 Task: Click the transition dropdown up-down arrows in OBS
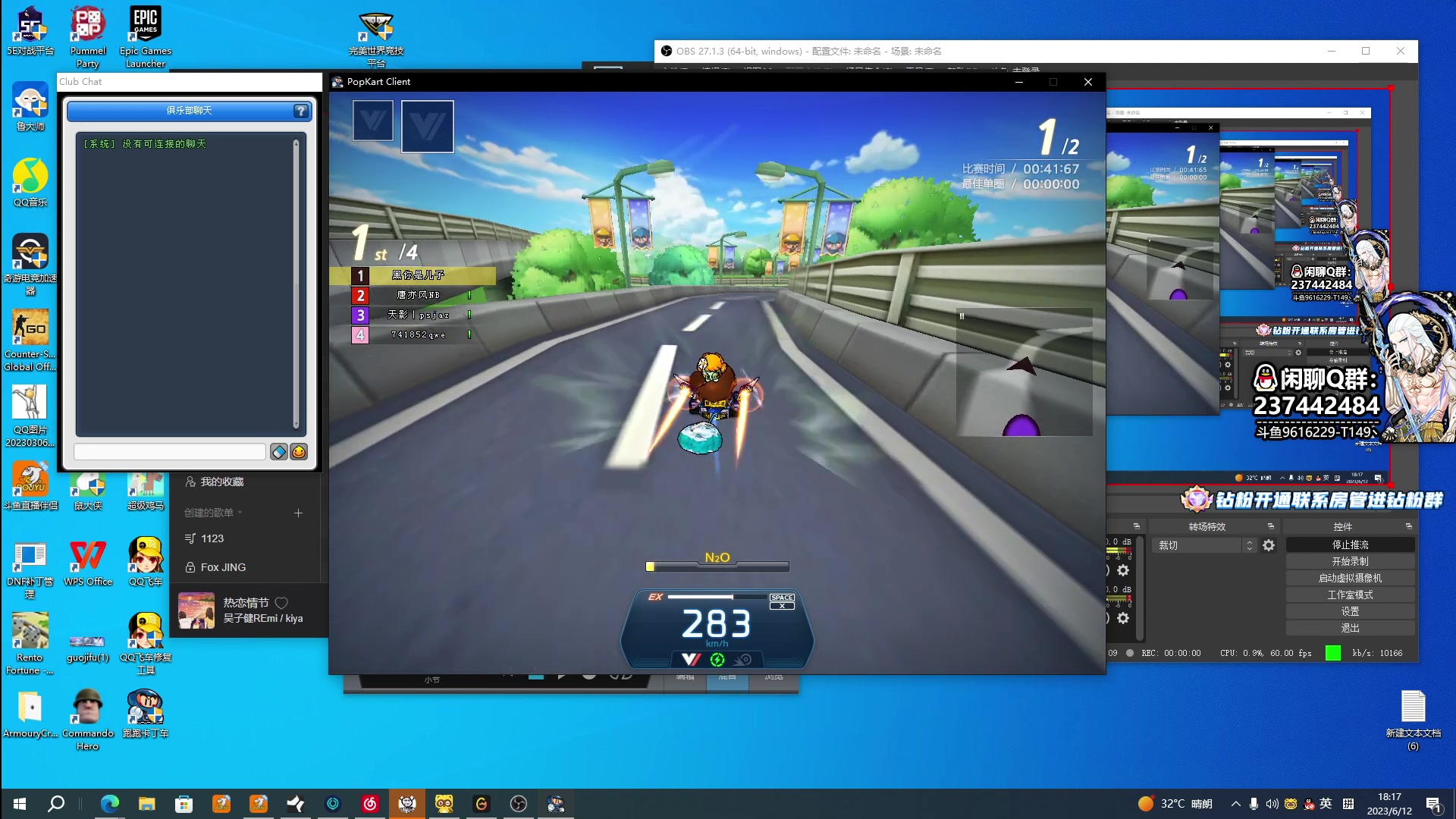(x=1250, y=545)
